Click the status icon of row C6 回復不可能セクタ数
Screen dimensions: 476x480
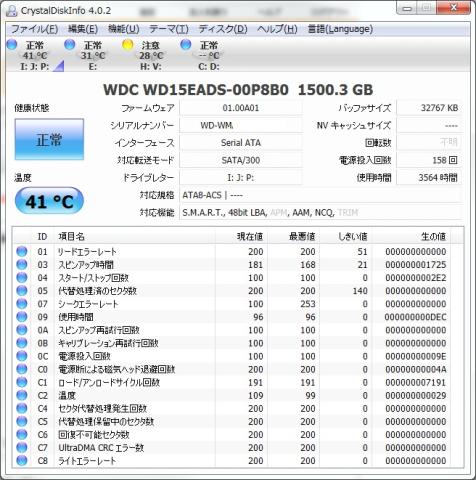[22, 434]
